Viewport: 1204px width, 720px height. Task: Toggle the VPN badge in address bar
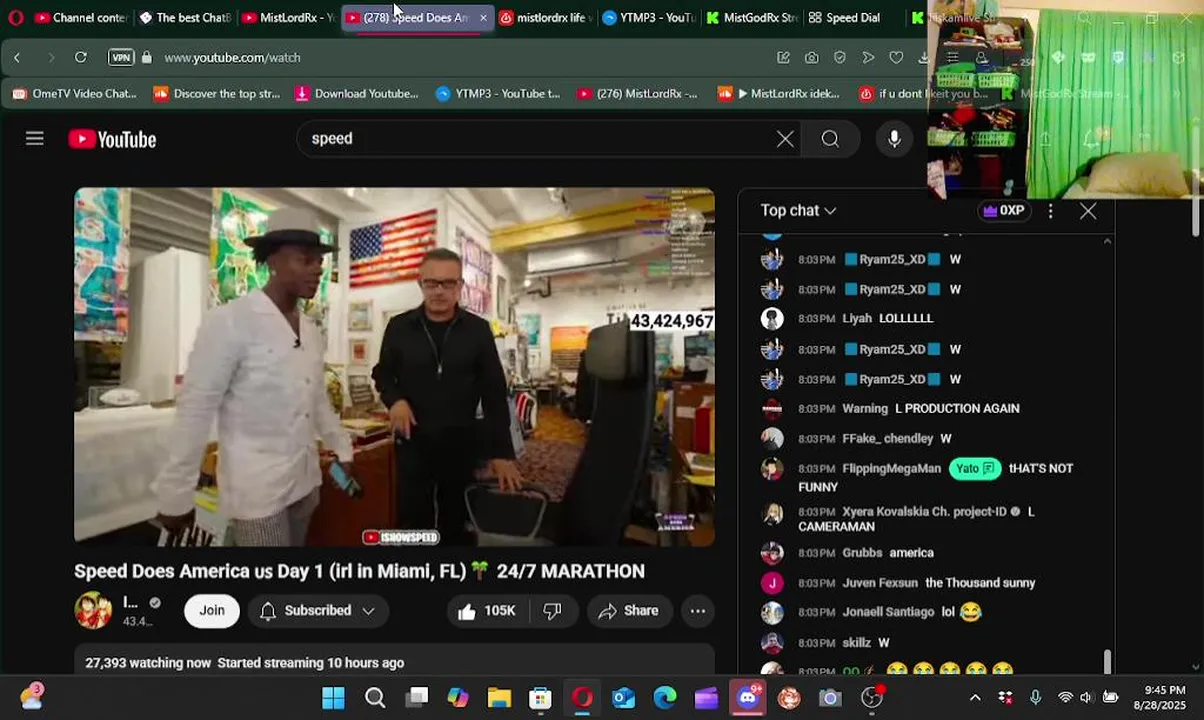pos(121,58)
